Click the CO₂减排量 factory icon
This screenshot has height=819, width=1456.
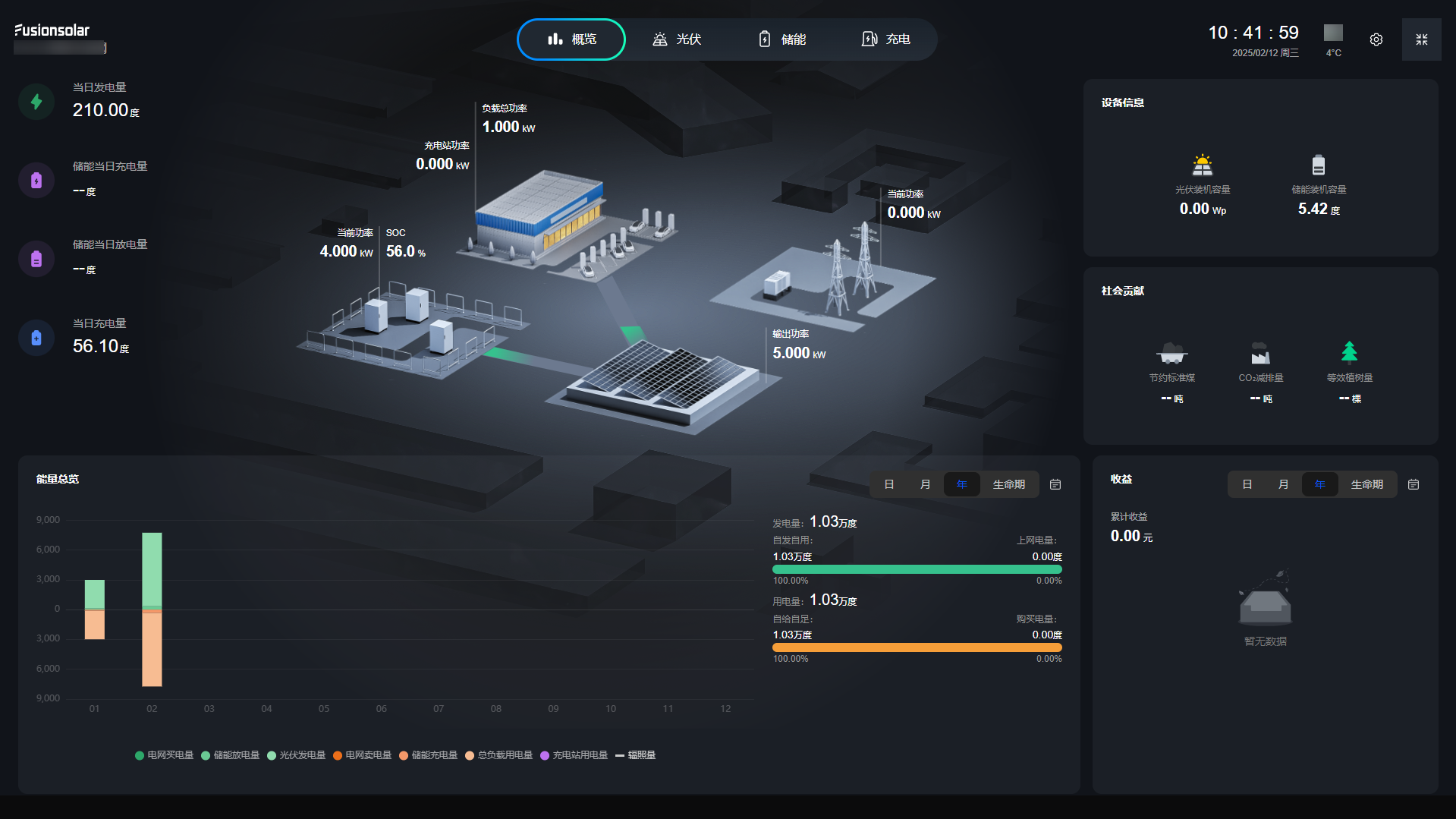(x=1261, y=353)
